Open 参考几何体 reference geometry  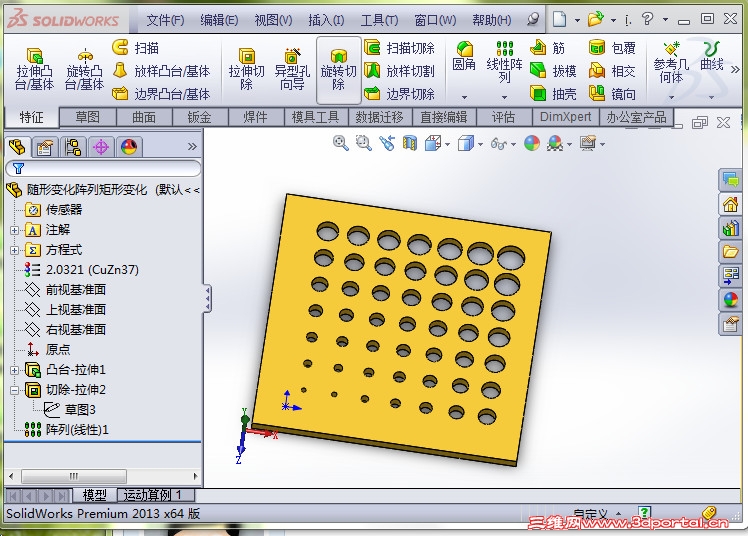click(671, 62)
